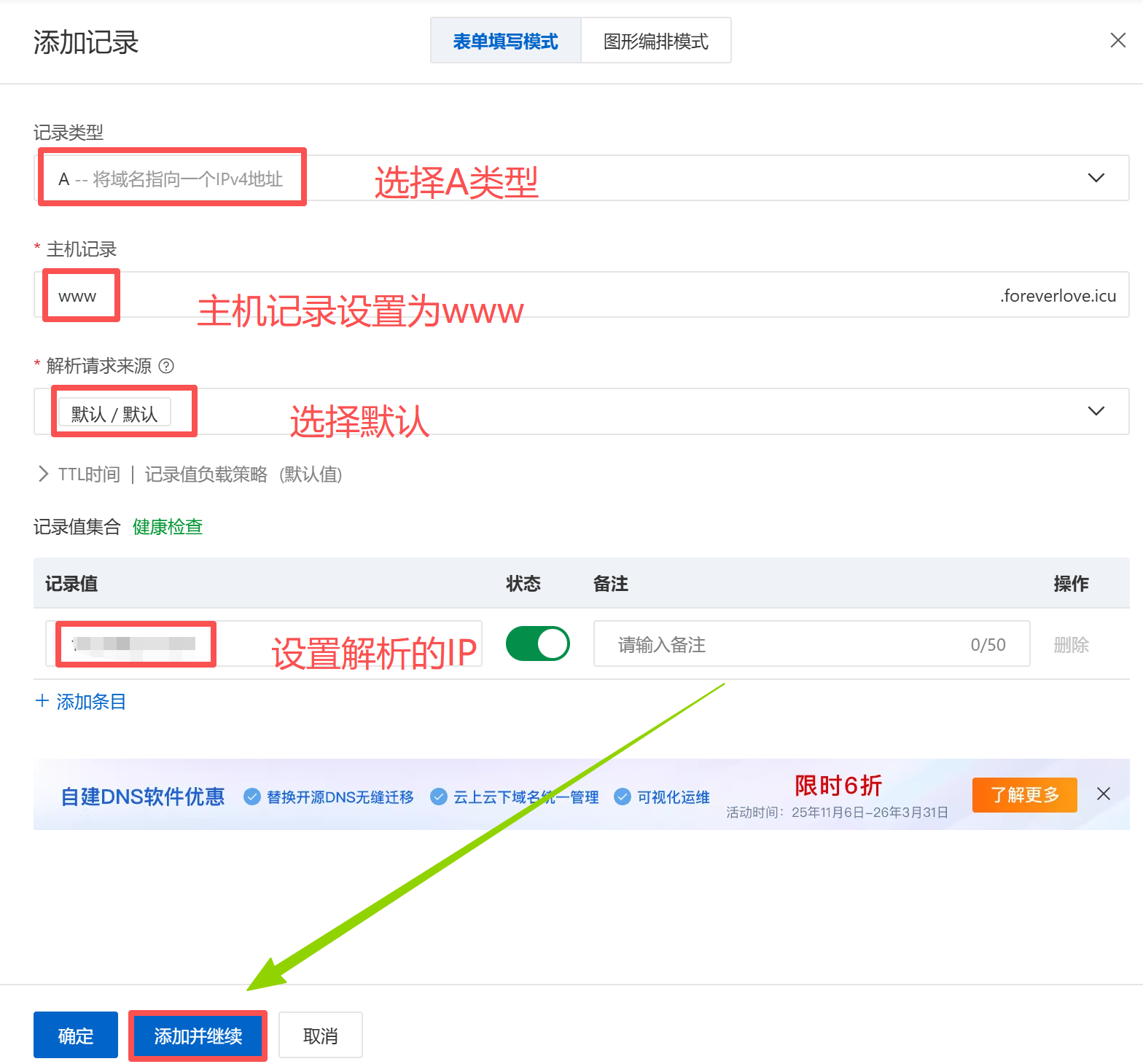The height and width of the screenshot is (1064, 1143).
Task: Open the 解析请求来源 dropdown
Action: pyautogui.click(x=582, y=411)
